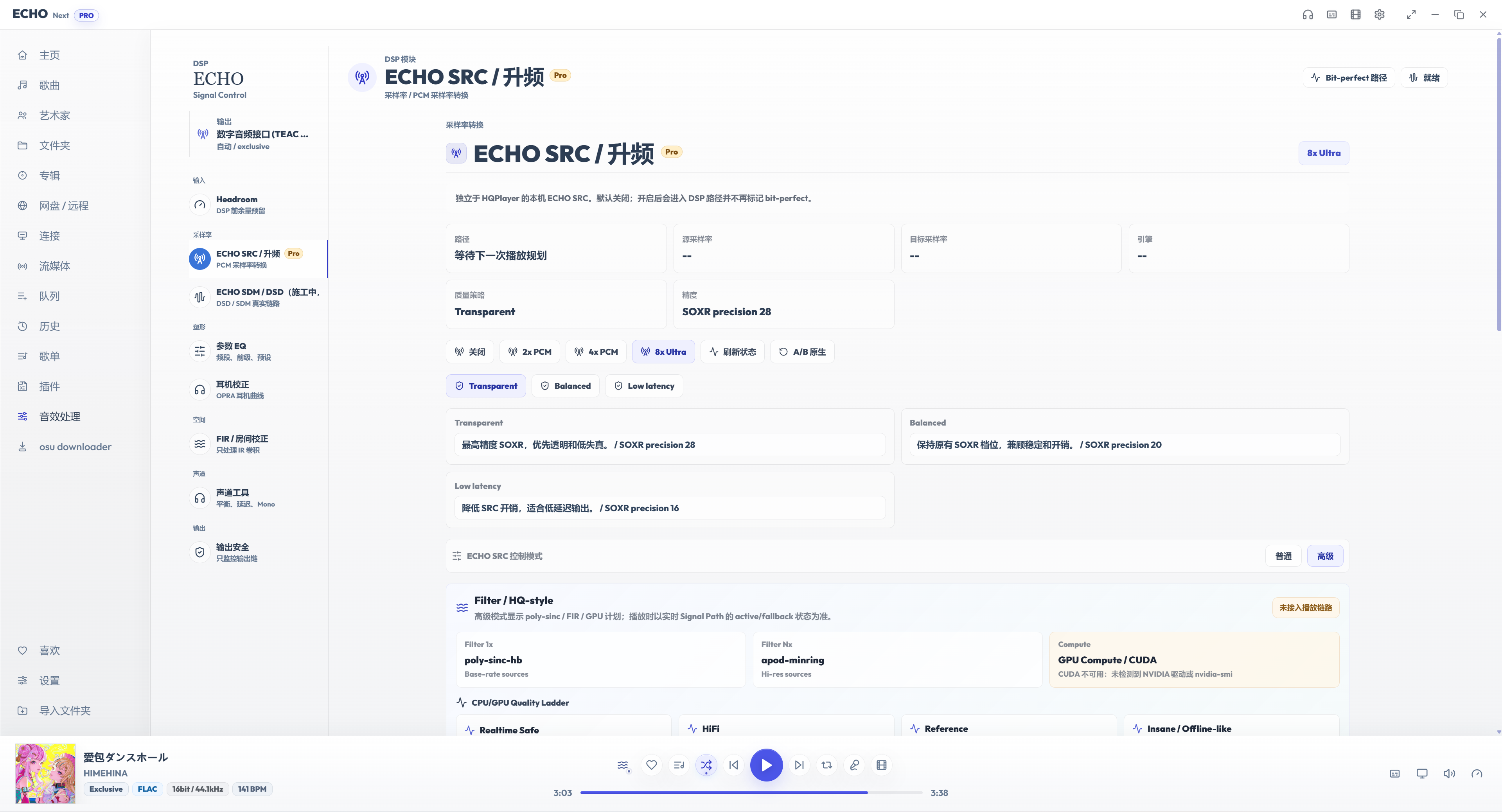Select the Balanced quality strategy
1502x812 pixels.
click(566, 386)
